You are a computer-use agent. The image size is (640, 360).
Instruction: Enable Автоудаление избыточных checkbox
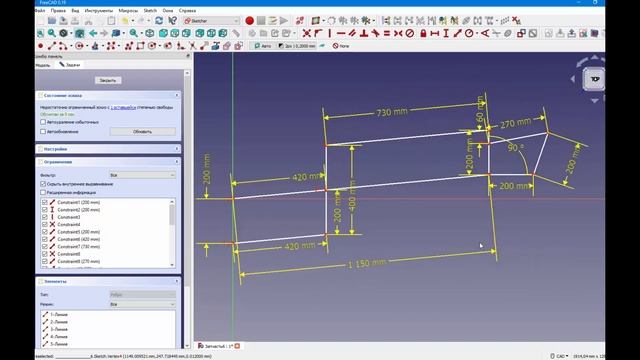click(x=43, y=122)
